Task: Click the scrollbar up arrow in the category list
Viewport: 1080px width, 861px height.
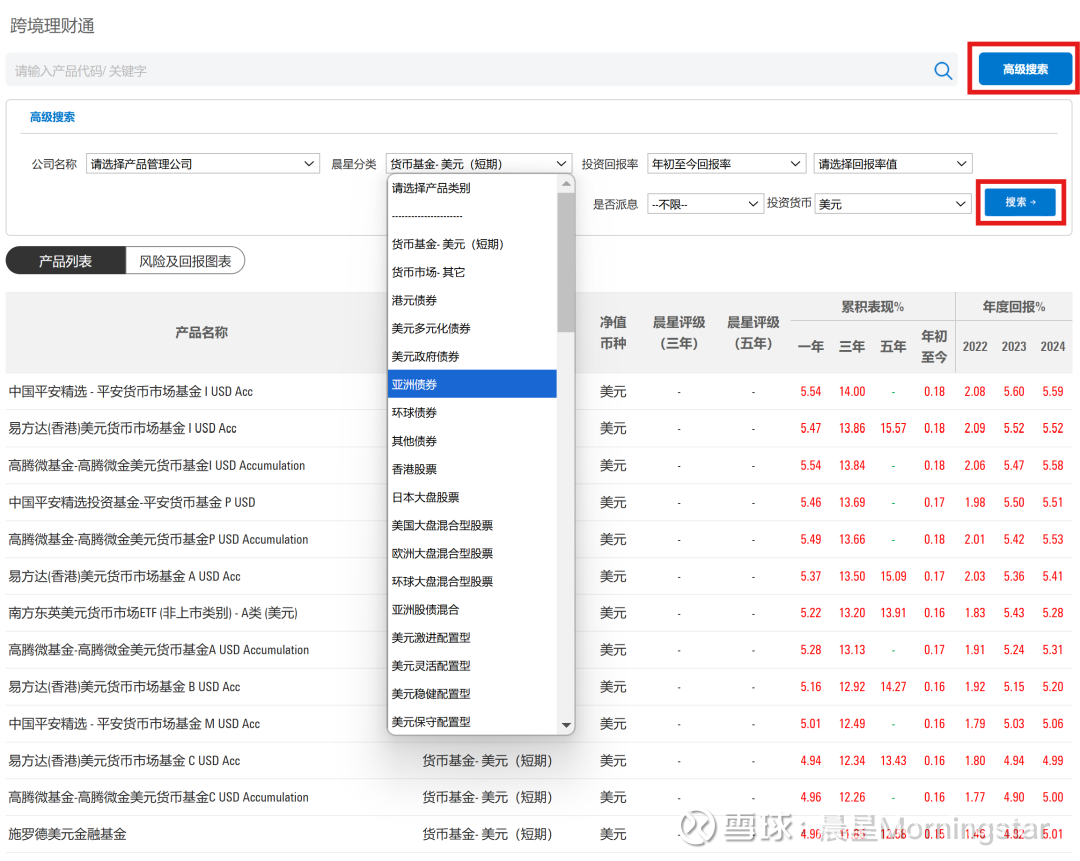Action: click(567, 183)
